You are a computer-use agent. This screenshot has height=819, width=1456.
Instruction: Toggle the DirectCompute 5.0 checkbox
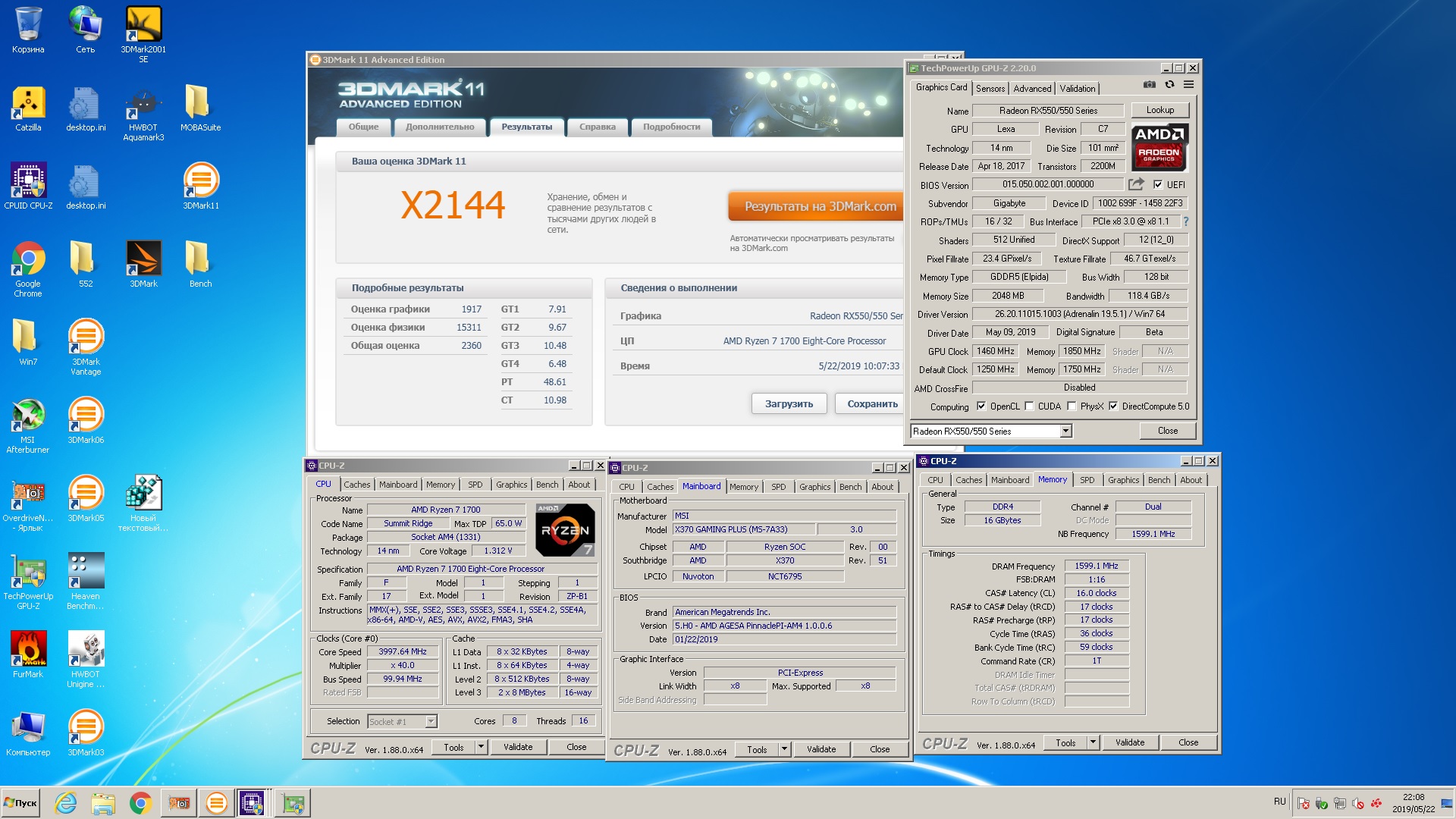pyautogui.click(x=1113, y=406)
